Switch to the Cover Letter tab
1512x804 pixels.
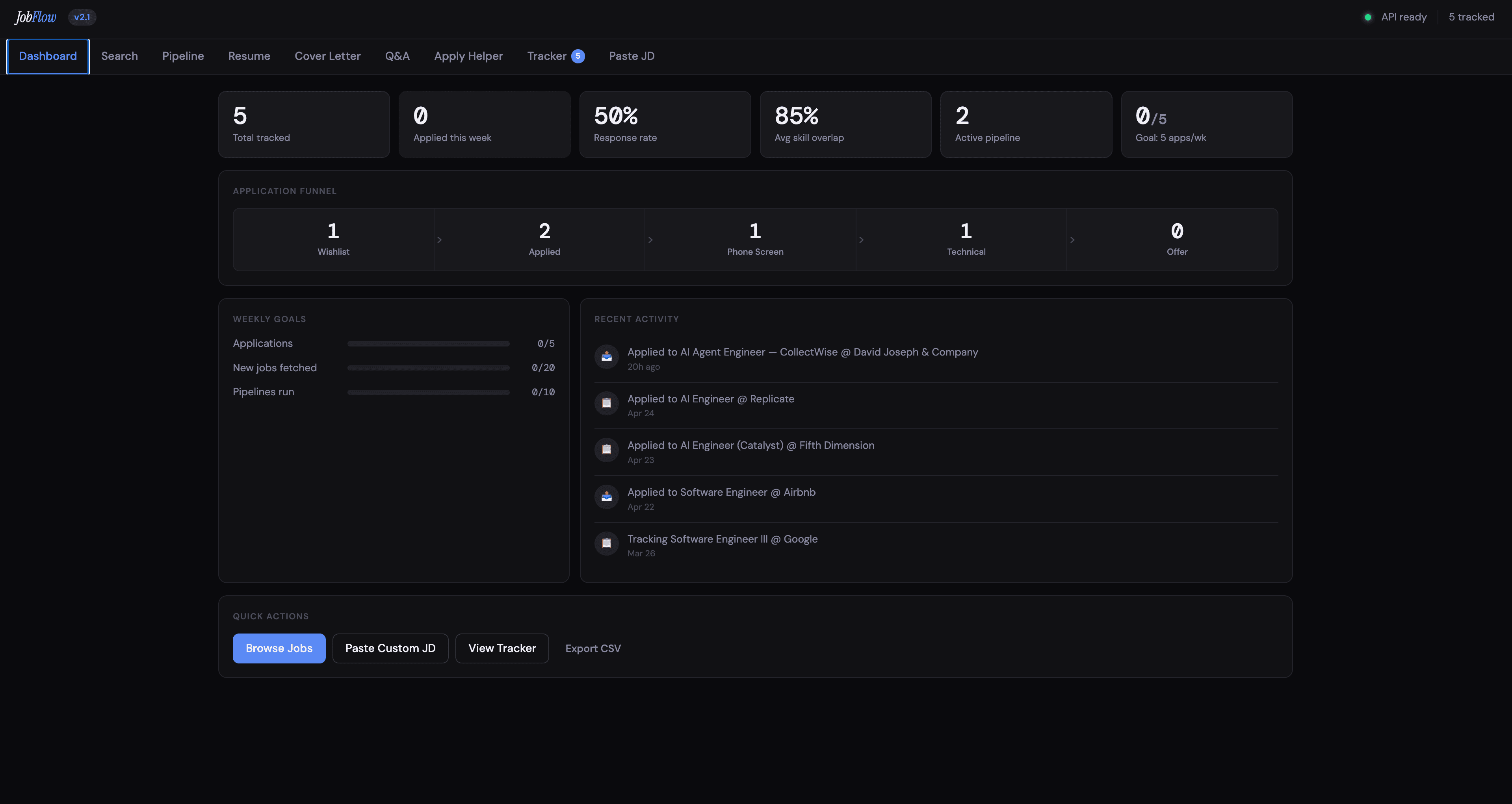coord(327,56)
